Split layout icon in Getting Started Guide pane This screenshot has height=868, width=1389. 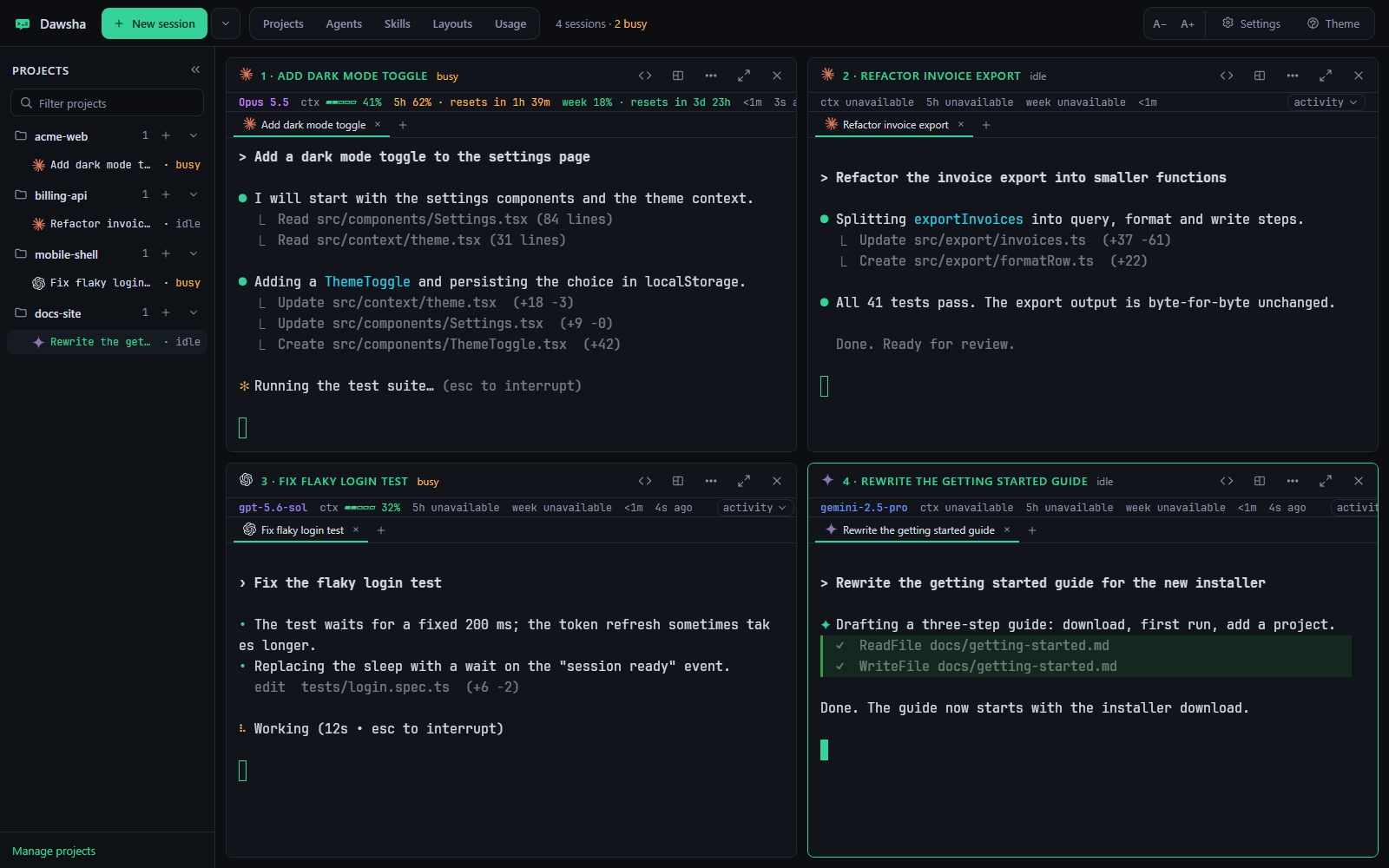(x=1260, y=481)
